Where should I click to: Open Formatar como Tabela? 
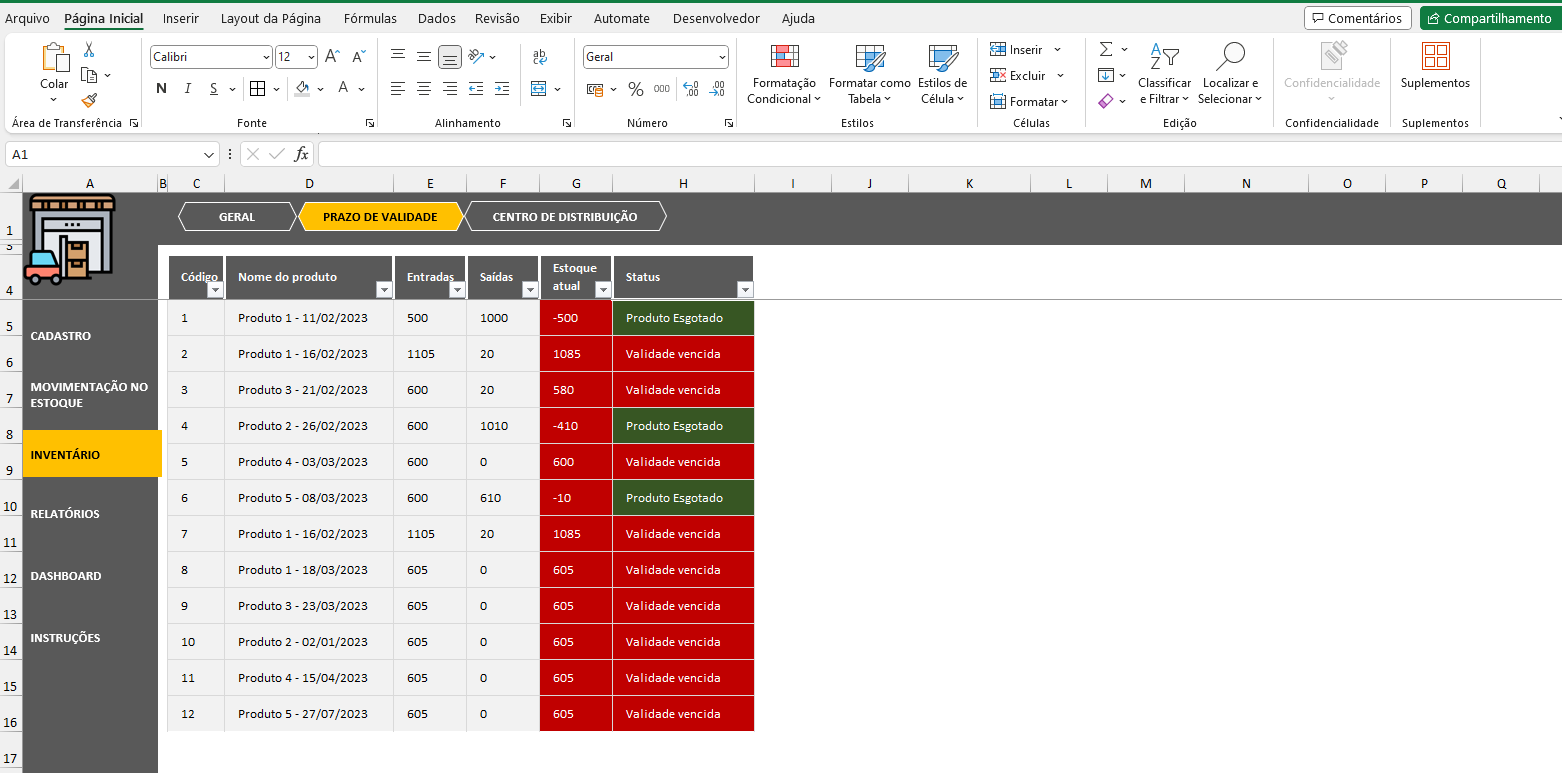tap(869, 75)
